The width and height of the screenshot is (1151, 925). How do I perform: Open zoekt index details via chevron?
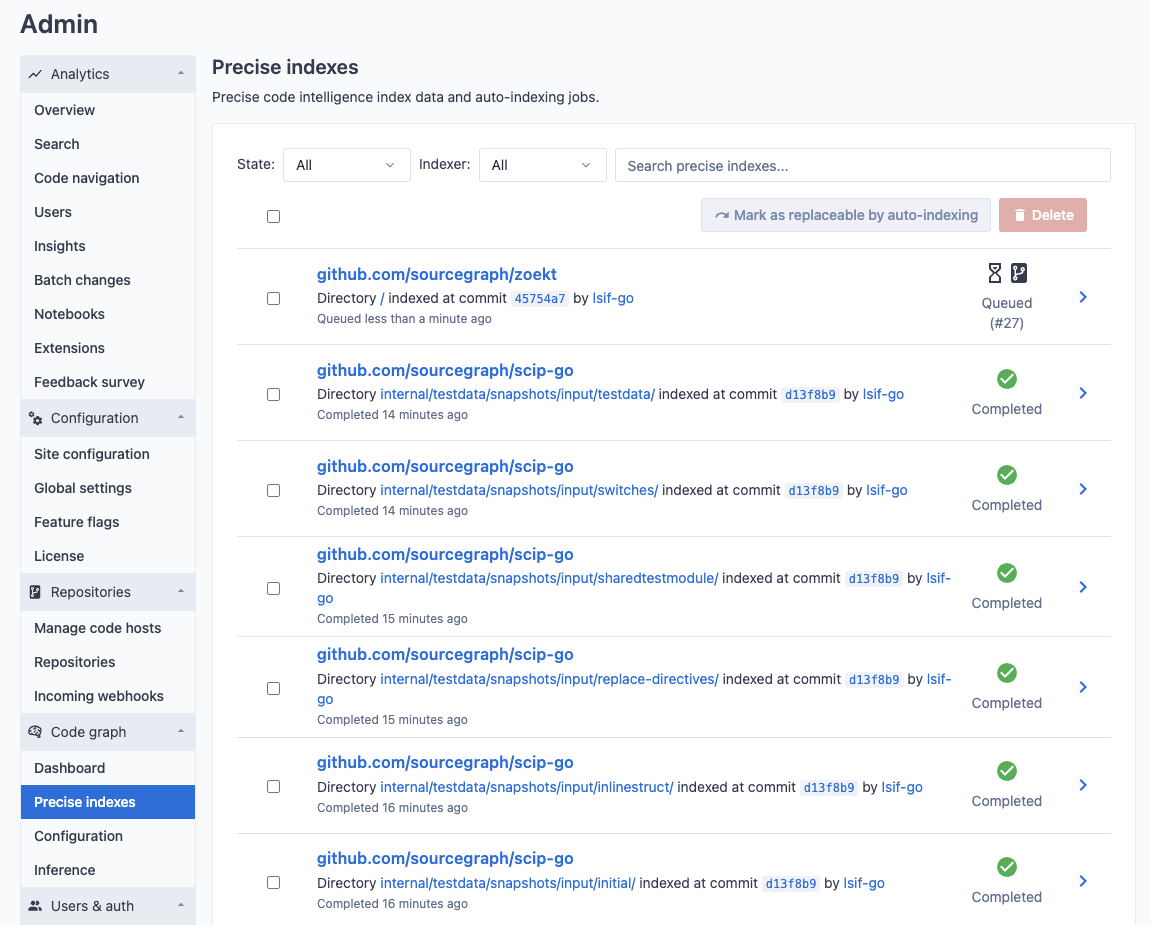(x=1083, y=297)
